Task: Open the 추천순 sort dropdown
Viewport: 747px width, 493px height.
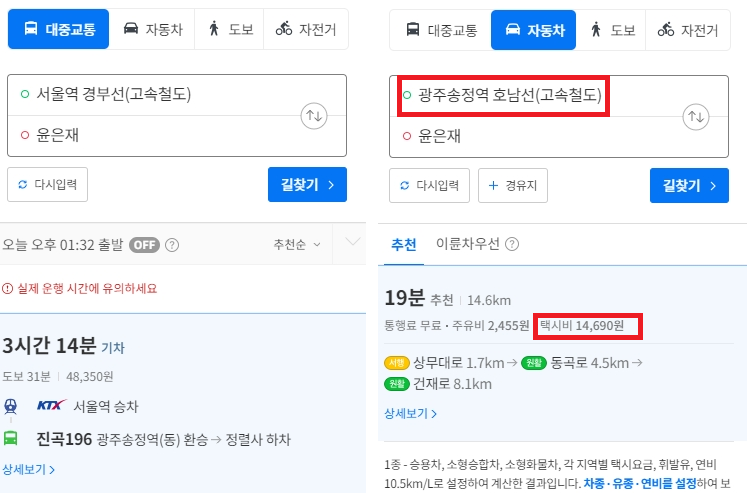Action: coord(297,244)
